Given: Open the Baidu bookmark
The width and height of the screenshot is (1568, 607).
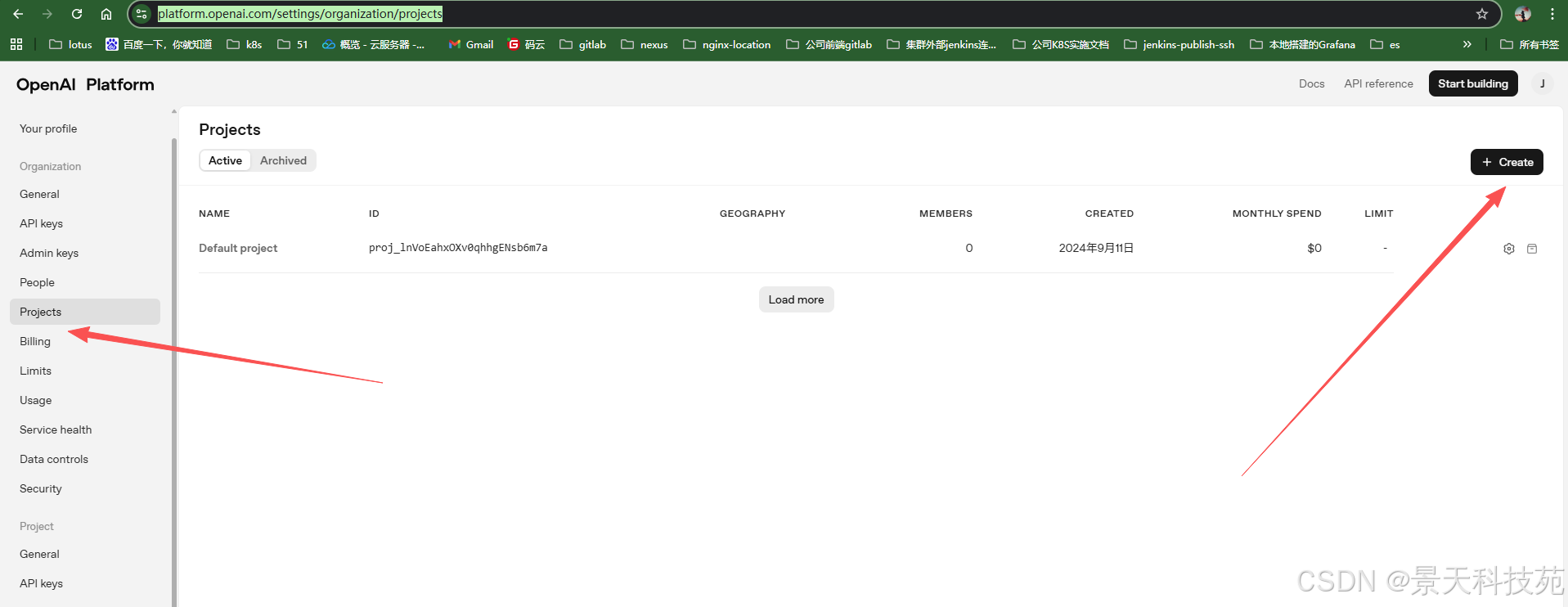Looking at the screenshot, I should point(159,44).
